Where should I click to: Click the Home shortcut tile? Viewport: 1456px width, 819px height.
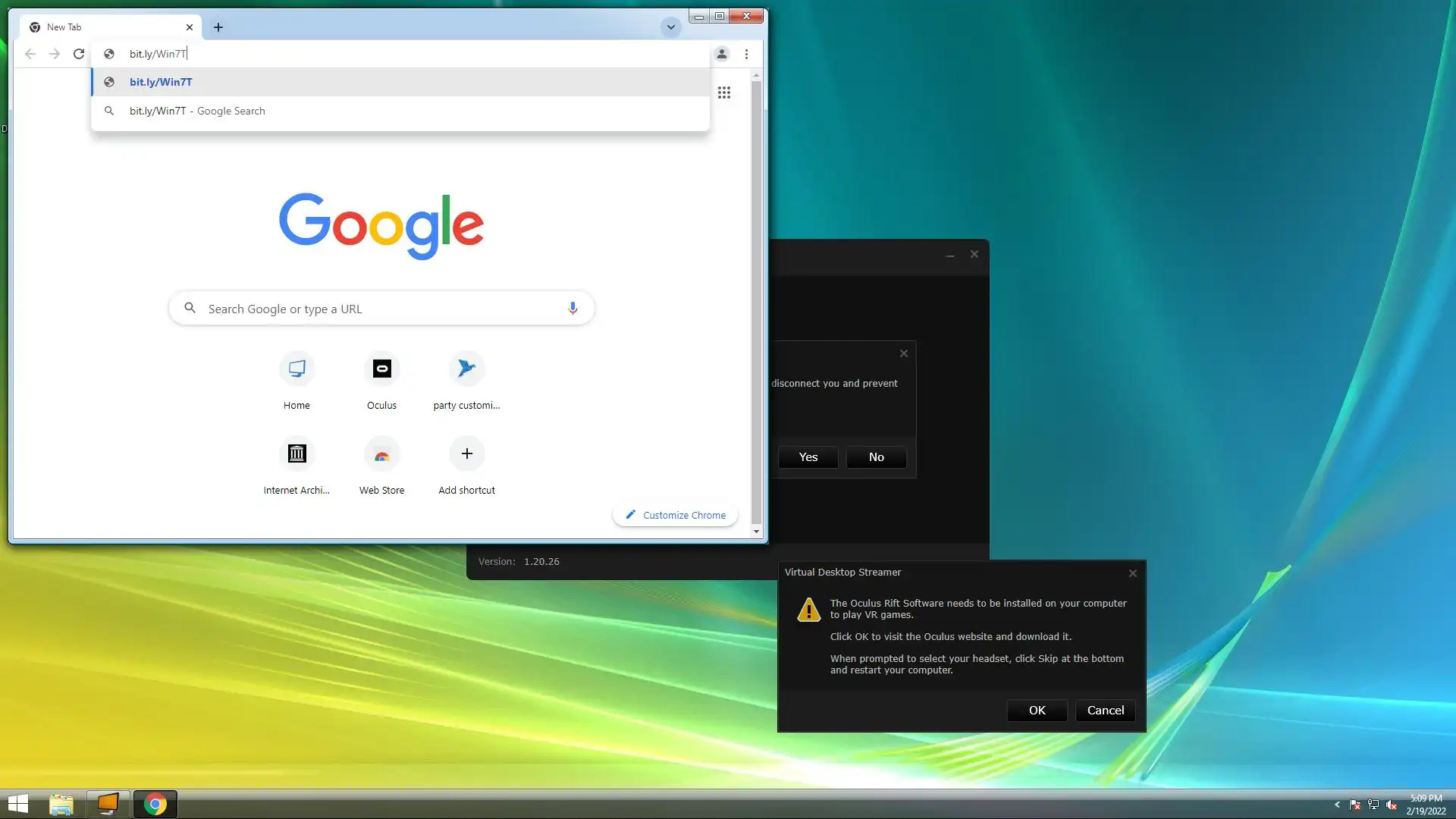tap(297, 369)
